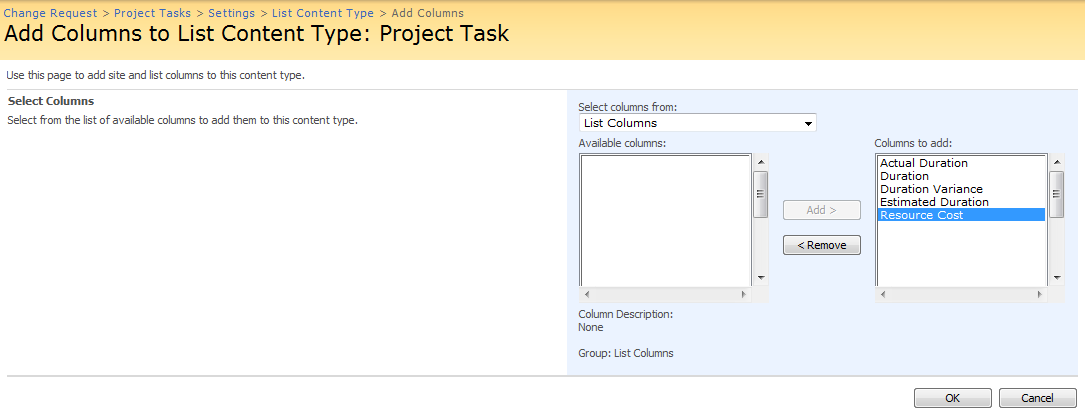This screenshot has height=417, width=1085.
Task: Click Columns to add vertical scrollbar thumb
Action: 1057,194
